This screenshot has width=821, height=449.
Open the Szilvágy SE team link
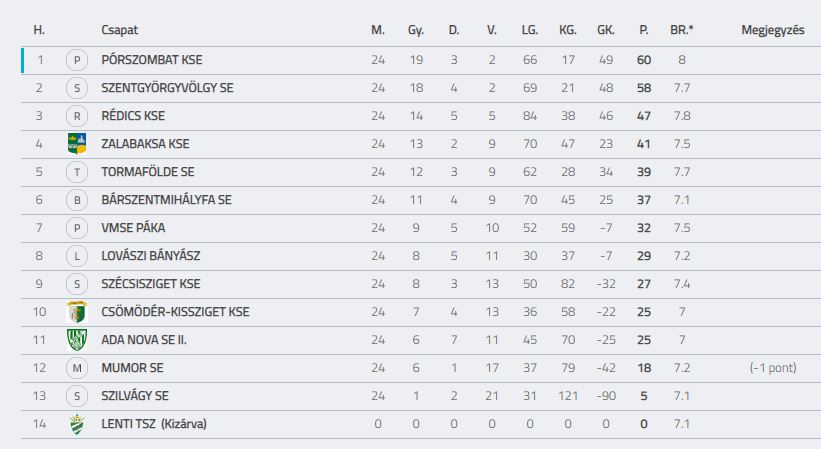(135, 396)
